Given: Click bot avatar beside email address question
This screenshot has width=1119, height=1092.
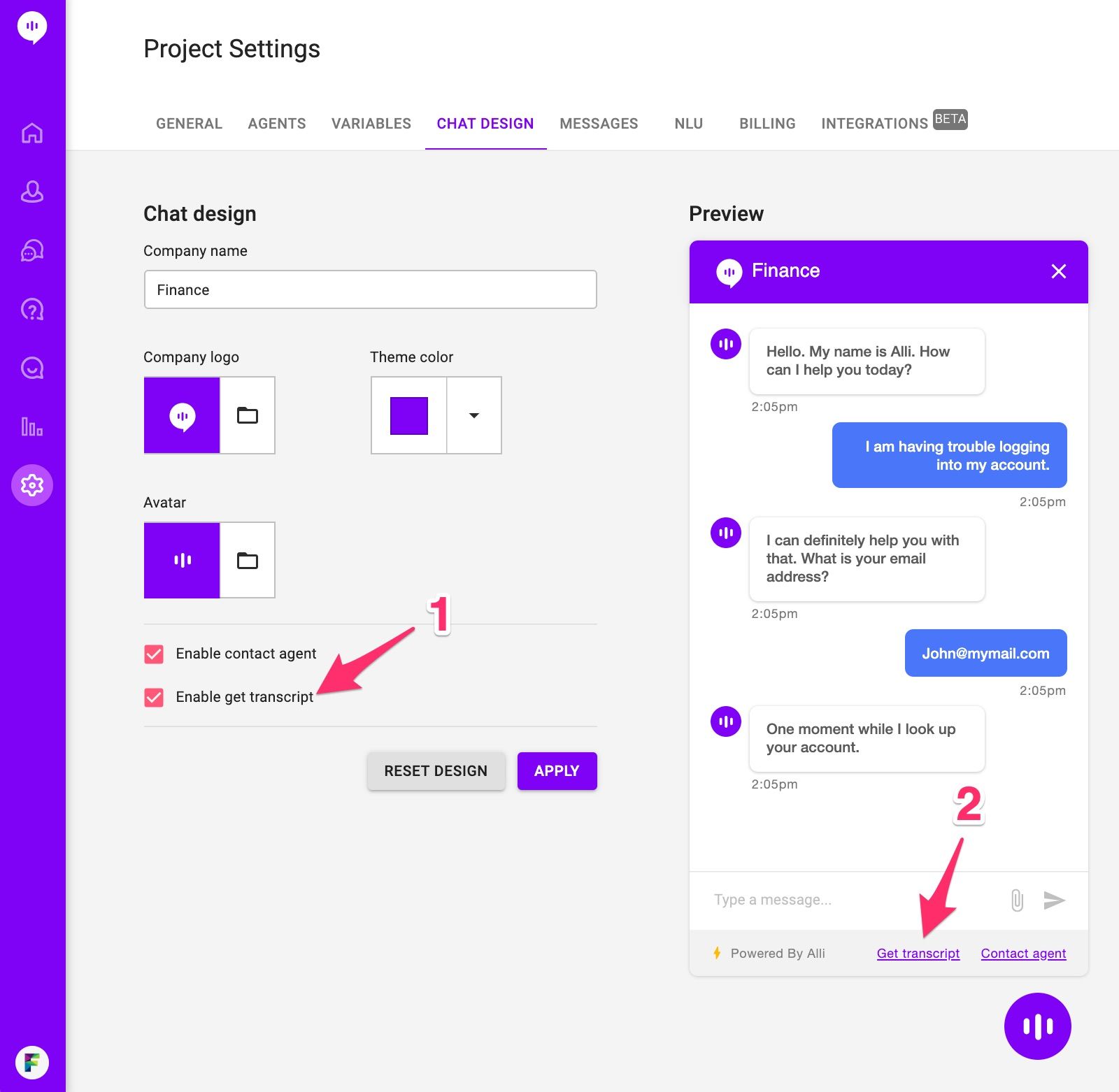Looking at the screenshot, I should tap(726, 533).
